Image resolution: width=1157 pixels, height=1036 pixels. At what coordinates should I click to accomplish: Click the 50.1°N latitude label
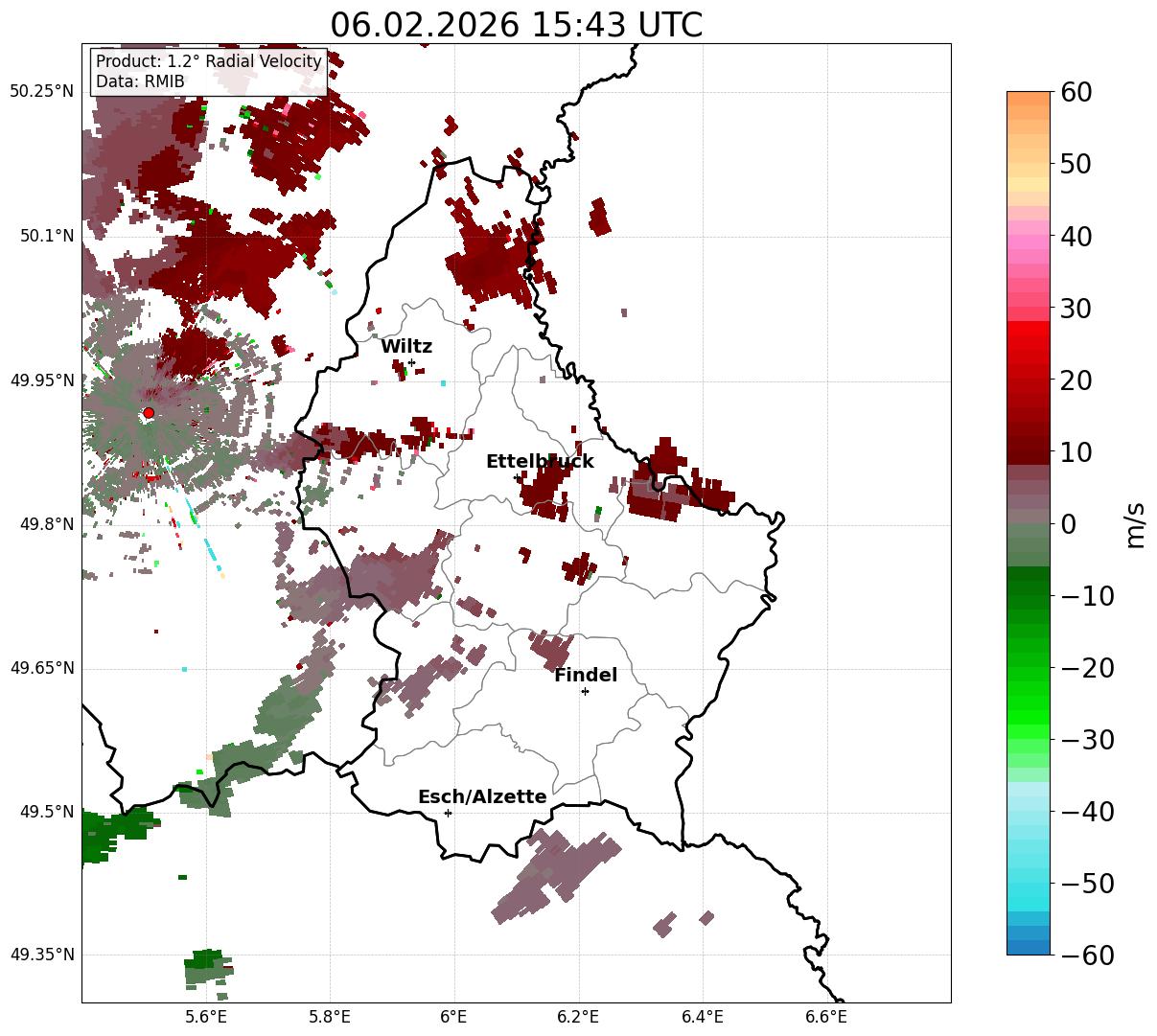point(46,236)
